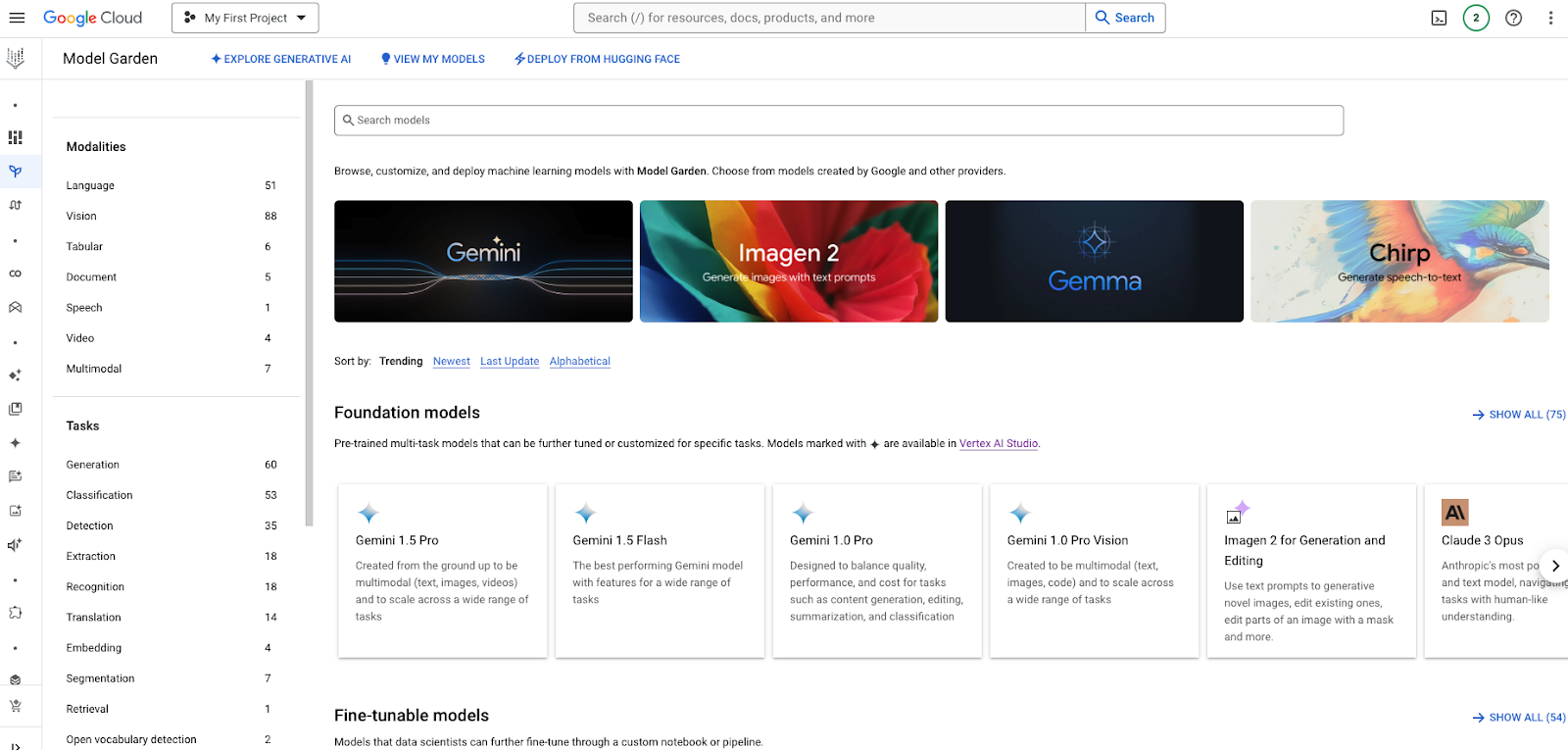Open the Imagen 2 banner thumbnail
The width and height of the screenshot is (1568, 750).
click(789, 262)
